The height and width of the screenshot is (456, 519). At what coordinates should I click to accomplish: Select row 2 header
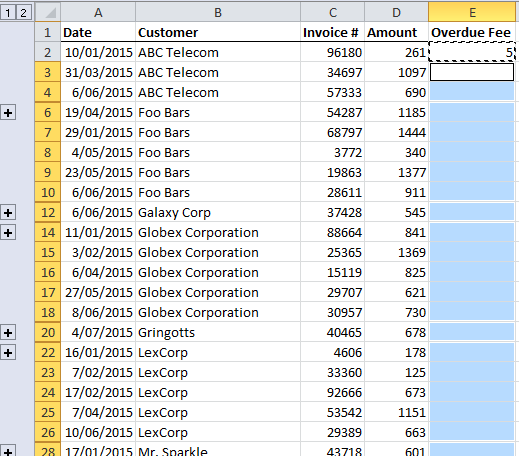(x=48, y=52)
